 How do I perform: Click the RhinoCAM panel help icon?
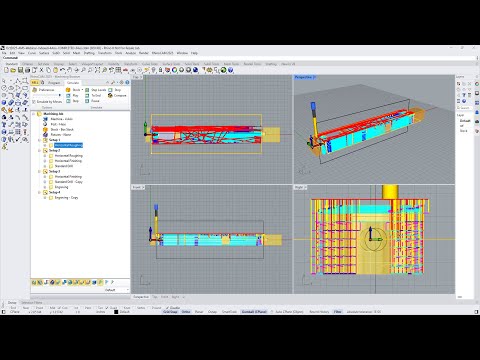coord(127,82)
